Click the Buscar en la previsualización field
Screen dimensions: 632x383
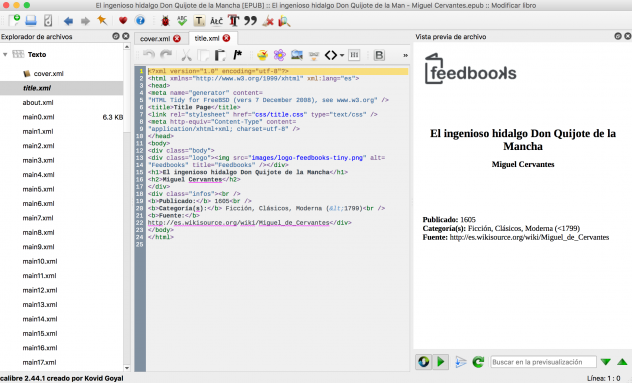coord(543,362)
